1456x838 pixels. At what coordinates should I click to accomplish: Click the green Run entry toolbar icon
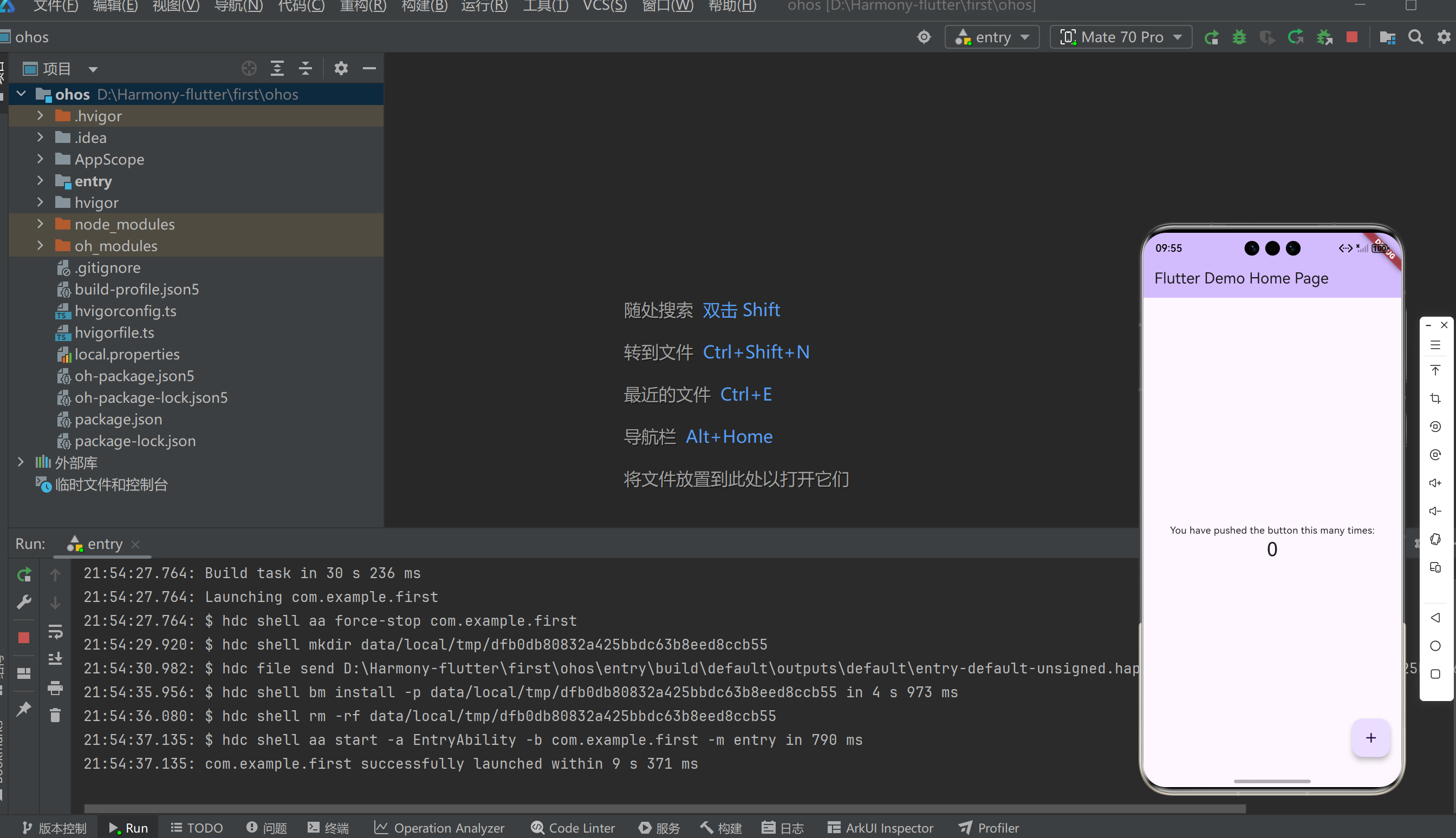point(1211,37)
